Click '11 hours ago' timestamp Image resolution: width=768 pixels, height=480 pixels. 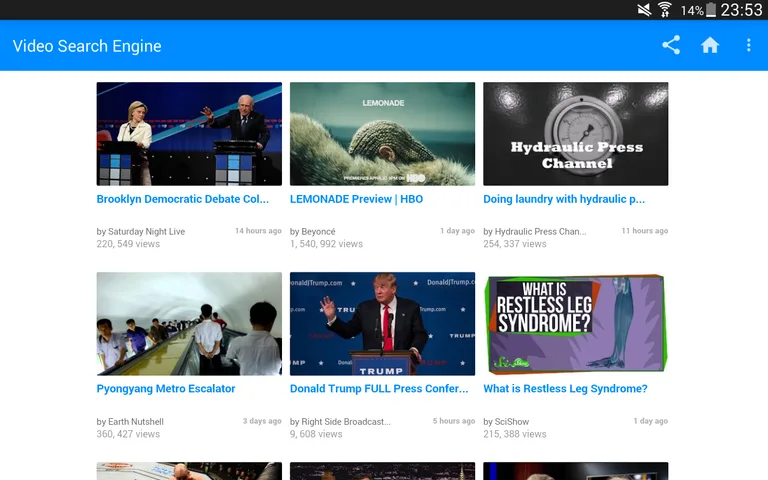(645, 231)
